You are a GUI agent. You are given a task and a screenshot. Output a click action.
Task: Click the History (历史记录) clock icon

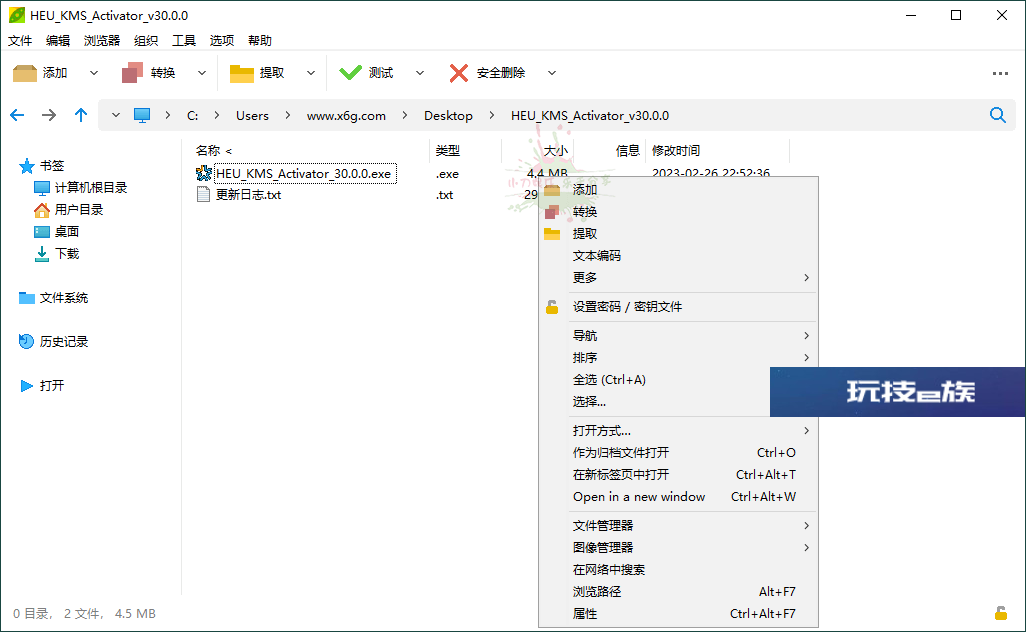click(26, 341)
